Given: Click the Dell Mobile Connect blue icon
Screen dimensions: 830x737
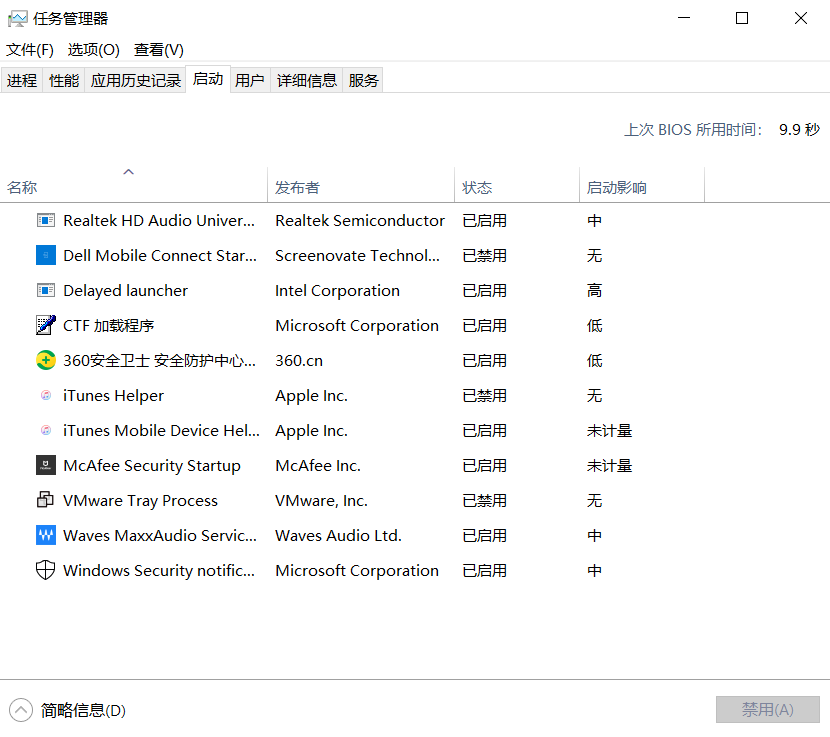Looking at the screenshot, I should 46,255.
